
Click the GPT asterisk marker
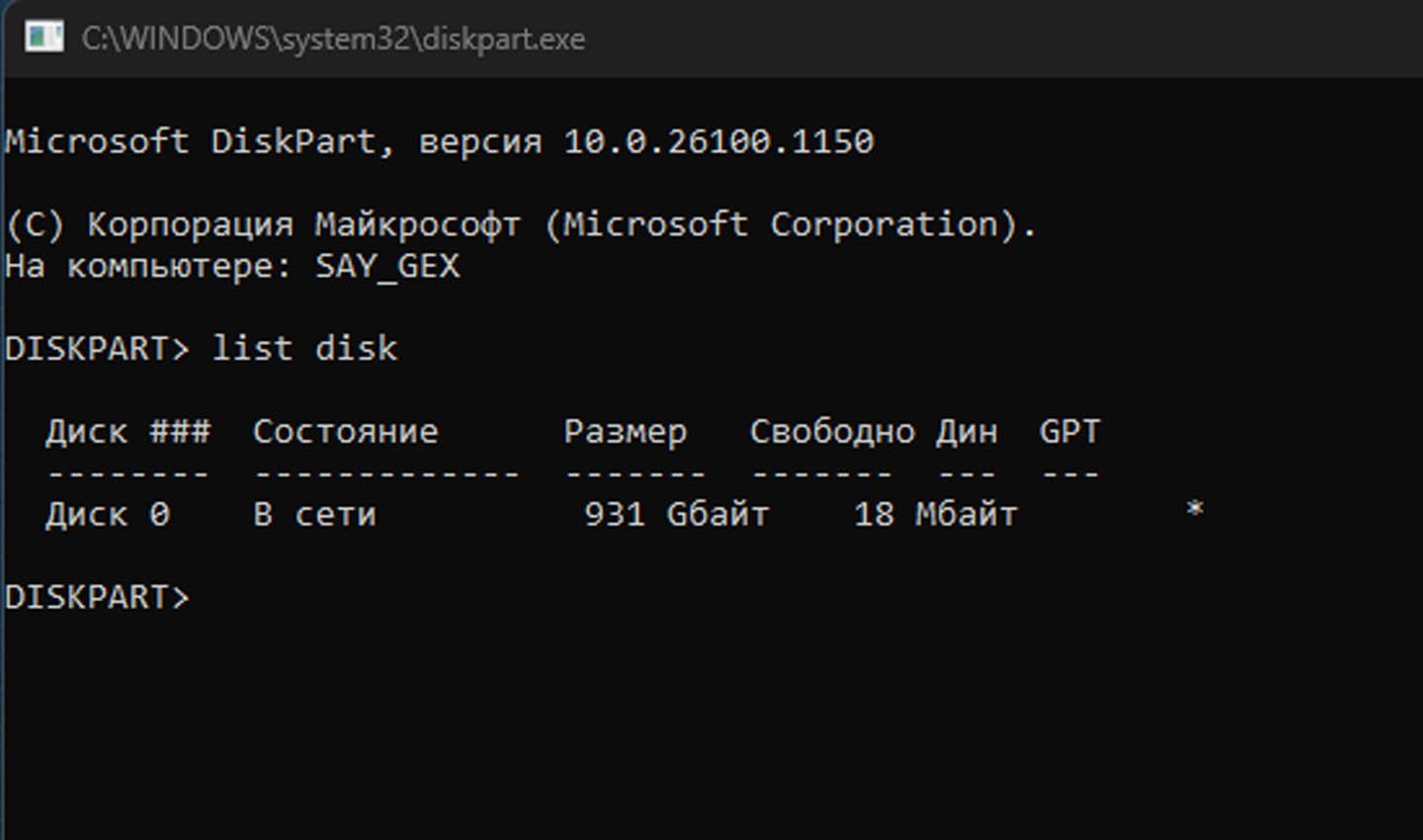pyautogui.click(x=1195, y=511)
